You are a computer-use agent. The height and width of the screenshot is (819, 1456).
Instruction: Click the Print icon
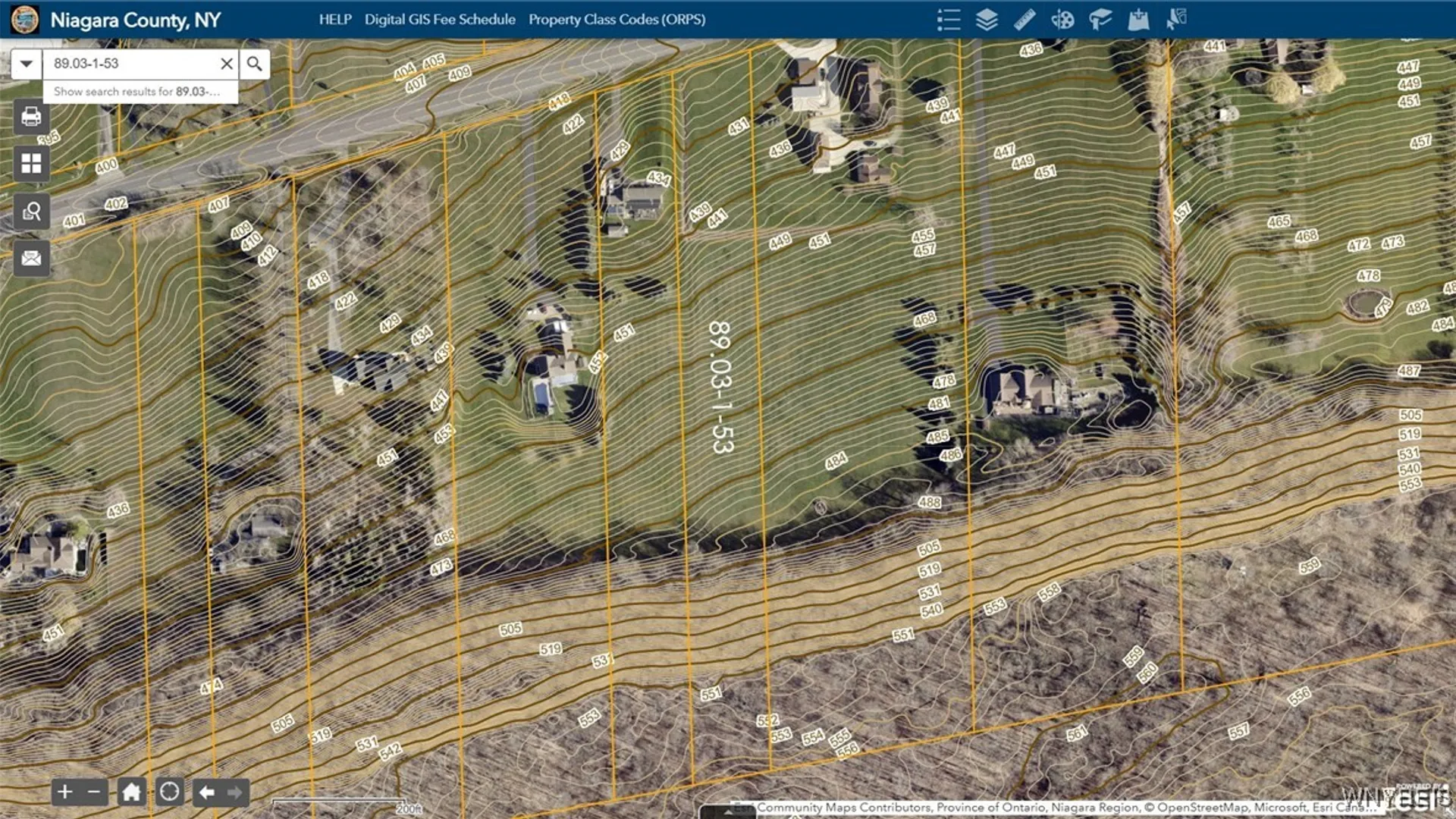31,117
